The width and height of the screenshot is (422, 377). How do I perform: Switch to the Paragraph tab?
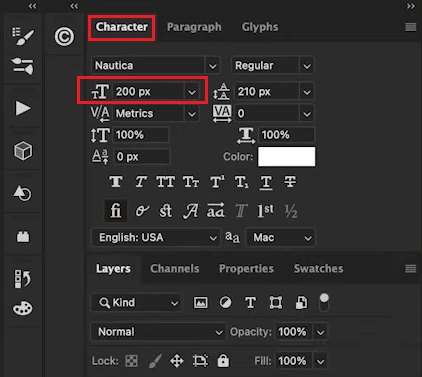[x=194, y=27]
